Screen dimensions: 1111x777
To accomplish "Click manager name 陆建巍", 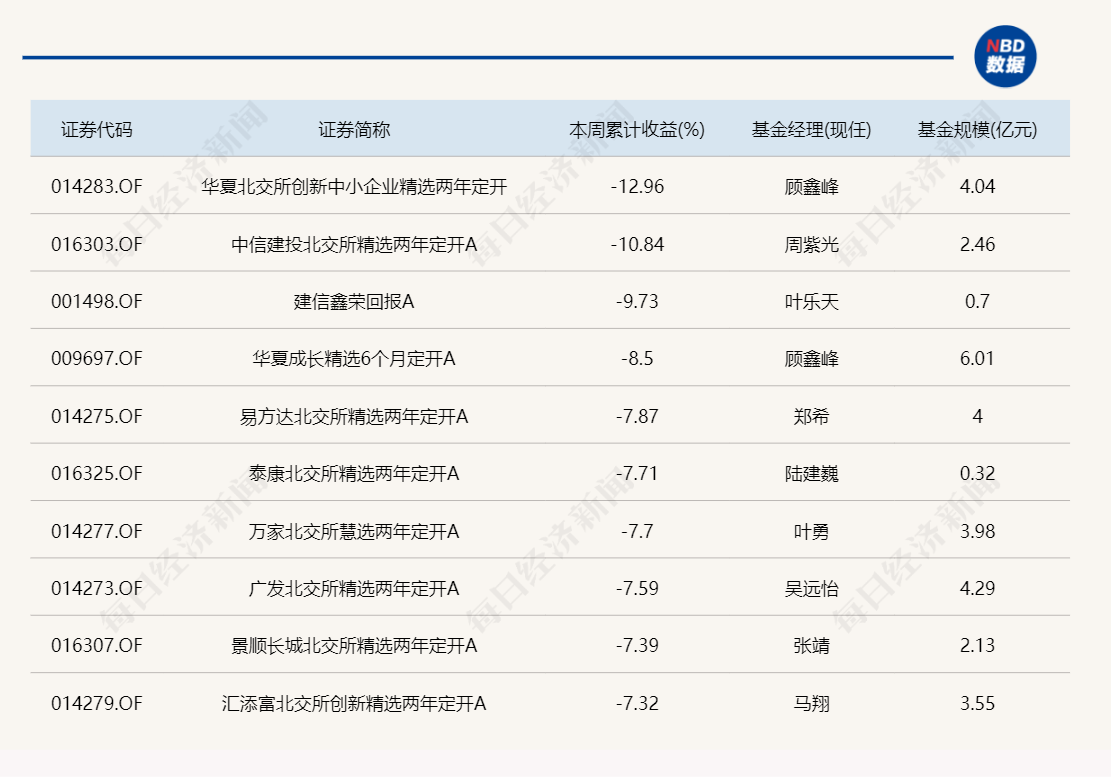I will (x=811, y=473).
